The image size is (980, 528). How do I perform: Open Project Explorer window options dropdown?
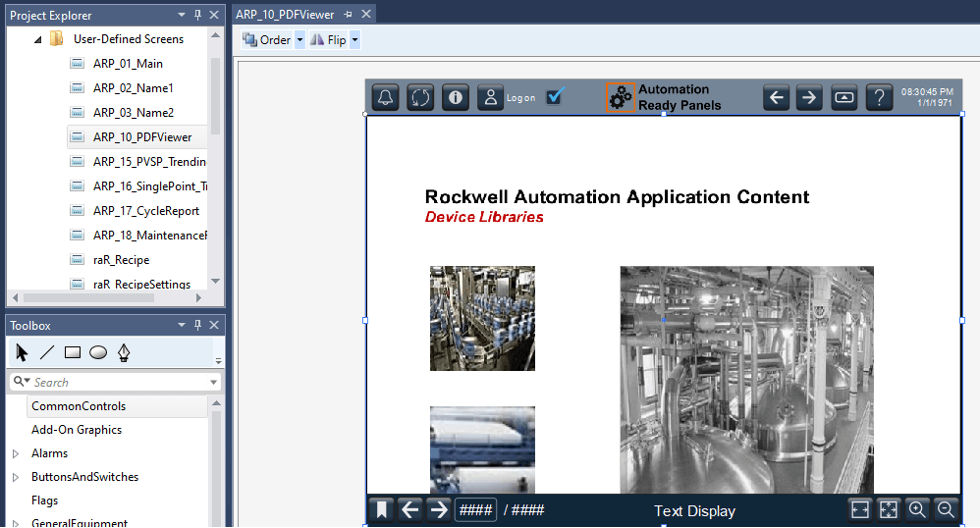click(181, 15)
